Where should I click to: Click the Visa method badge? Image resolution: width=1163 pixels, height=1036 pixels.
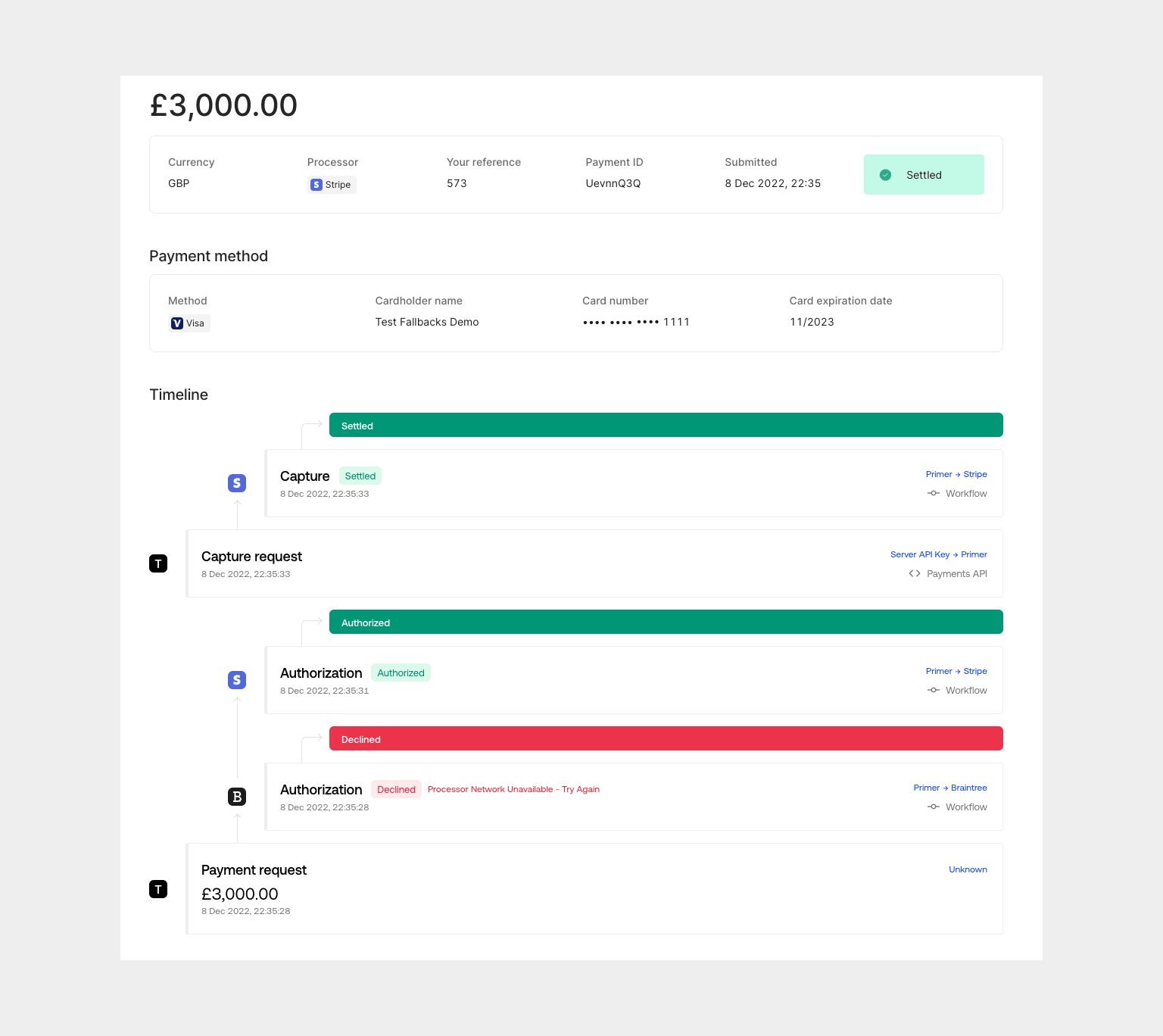pos(189,323)
